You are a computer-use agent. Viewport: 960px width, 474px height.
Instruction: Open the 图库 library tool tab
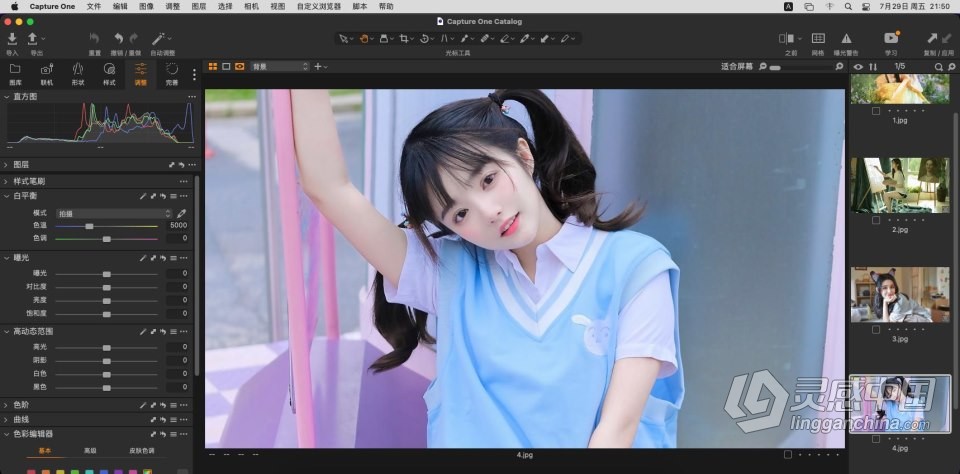[x=15, y=70]
